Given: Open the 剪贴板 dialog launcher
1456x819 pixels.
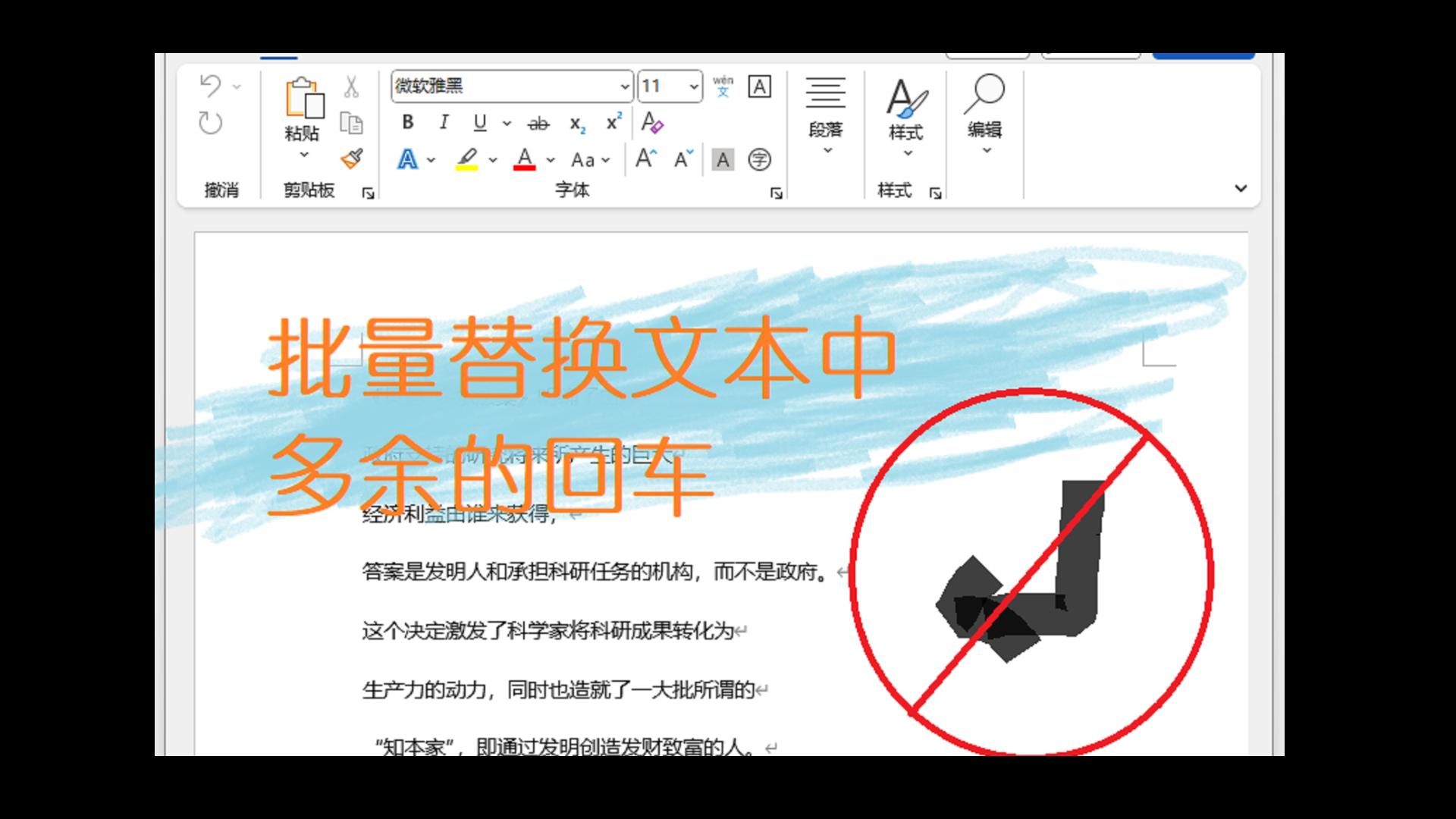Looking at the screenshot, I should pos(369,193).
